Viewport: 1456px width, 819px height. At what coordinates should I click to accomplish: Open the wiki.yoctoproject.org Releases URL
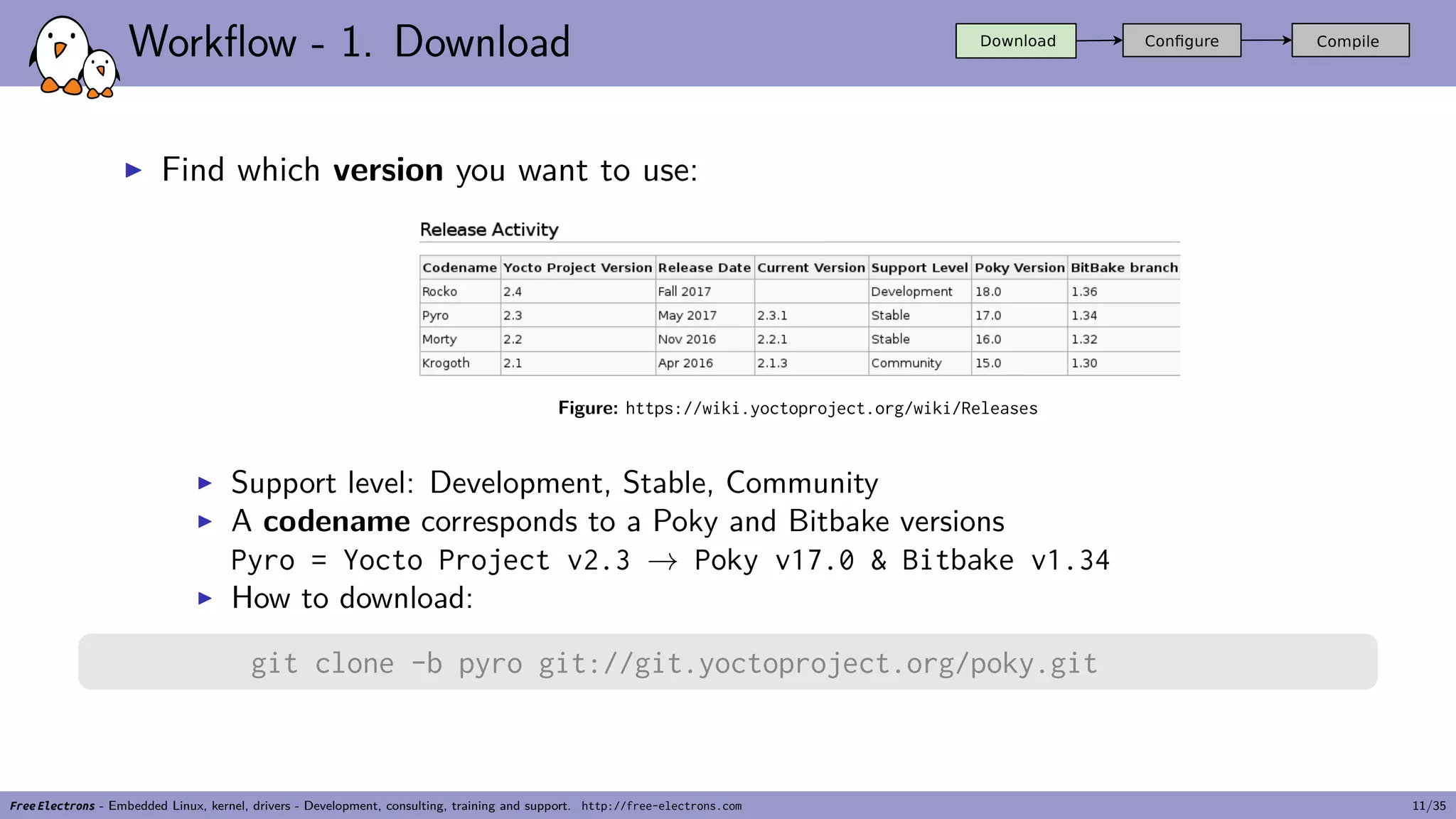tap(832, 408)
